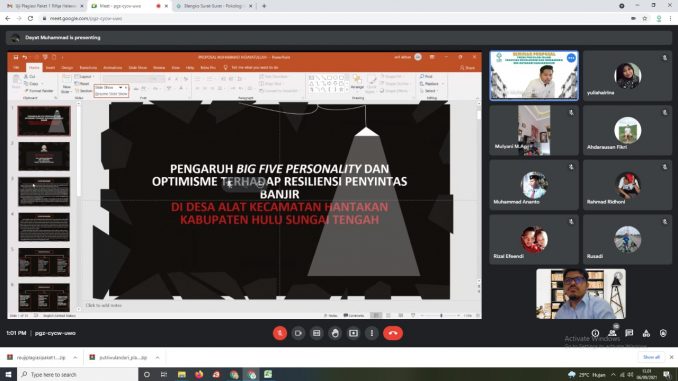678x381 pixels.
Task: Turn on captions in Meet
Action: (x=317, y=333)
